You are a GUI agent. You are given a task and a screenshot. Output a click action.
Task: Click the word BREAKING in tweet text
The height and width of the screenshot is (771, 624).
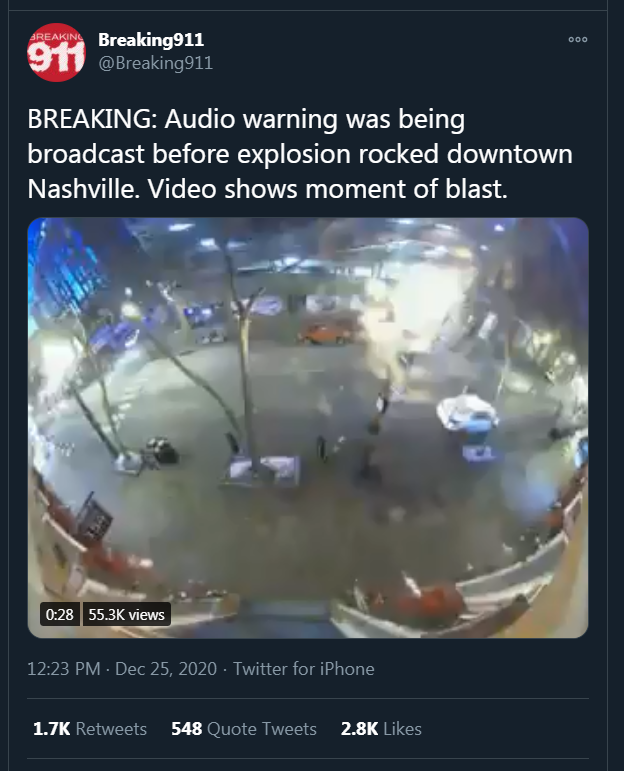[92, 119]
